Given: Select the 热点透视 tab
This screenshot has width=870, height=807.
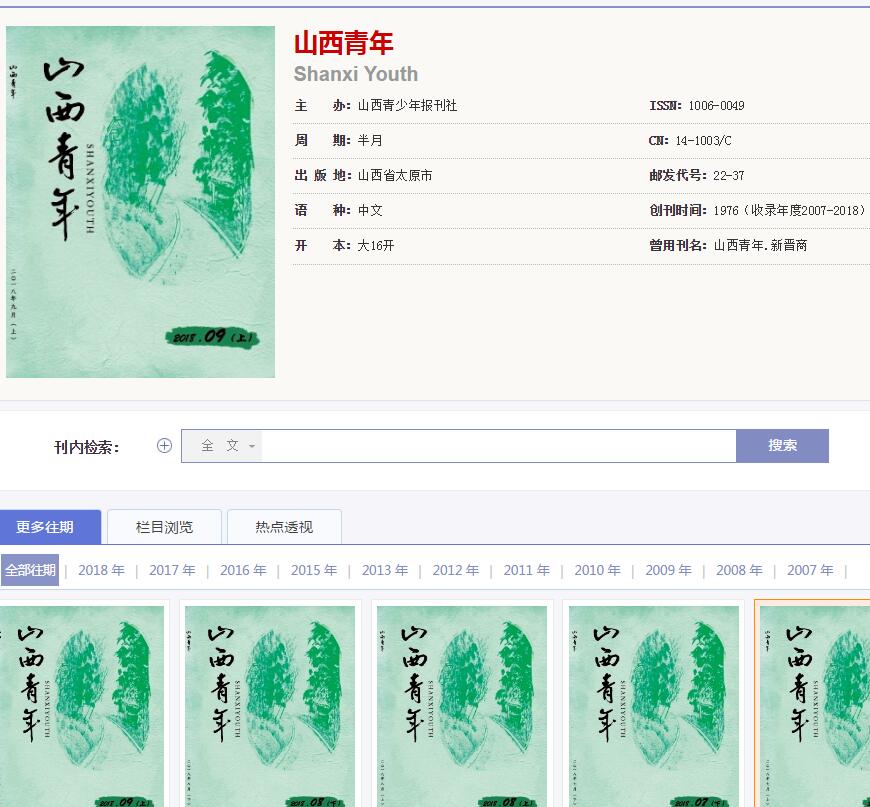Looking at the screenshot, I should tap(284, 527).
